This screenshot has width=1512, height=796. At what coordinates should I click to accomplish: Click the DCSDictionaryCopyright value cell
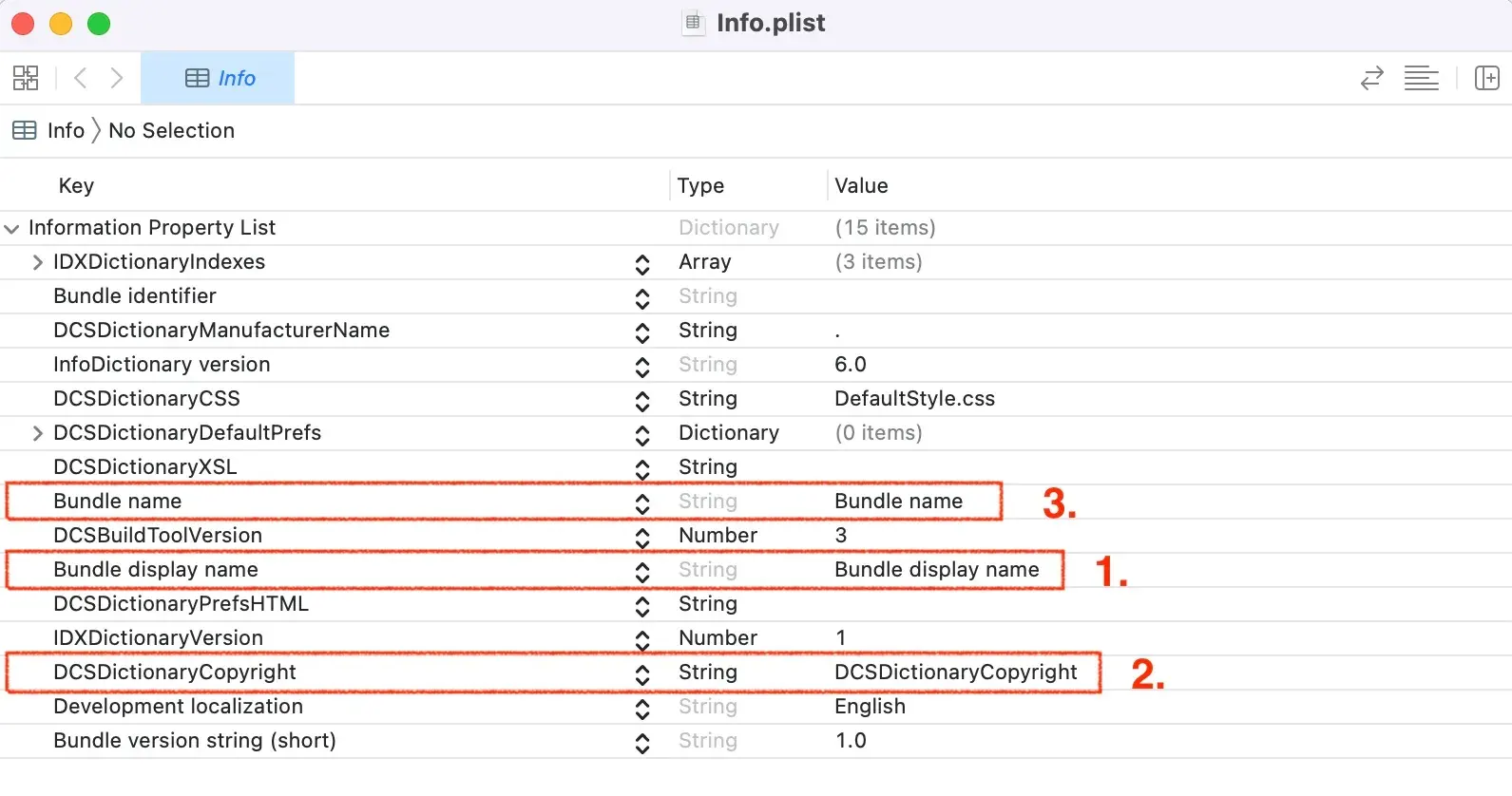pos(955,673)
